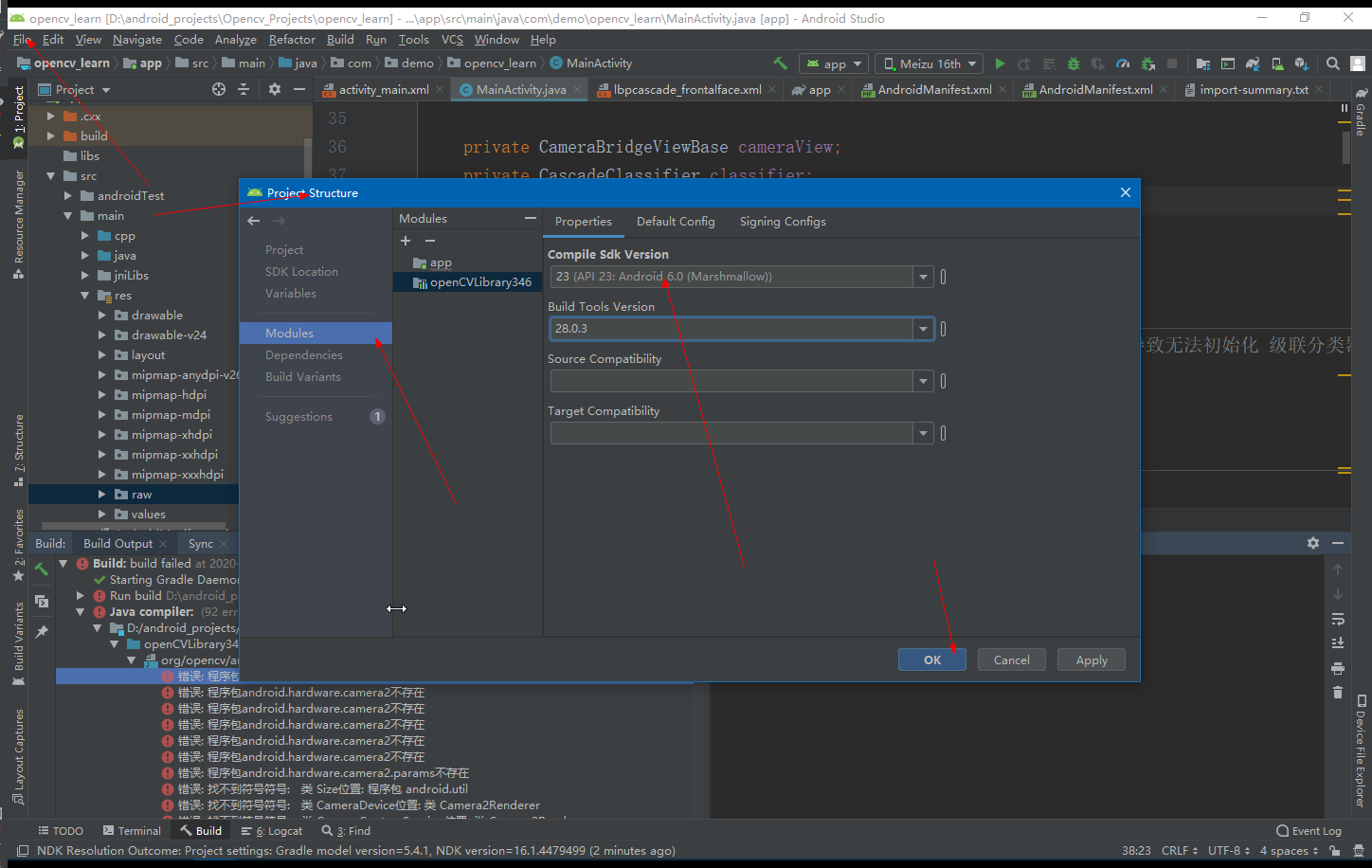Open Resource Manager side tab
The width and height of the screenshot is (1372, 868).
pos(19,224)
